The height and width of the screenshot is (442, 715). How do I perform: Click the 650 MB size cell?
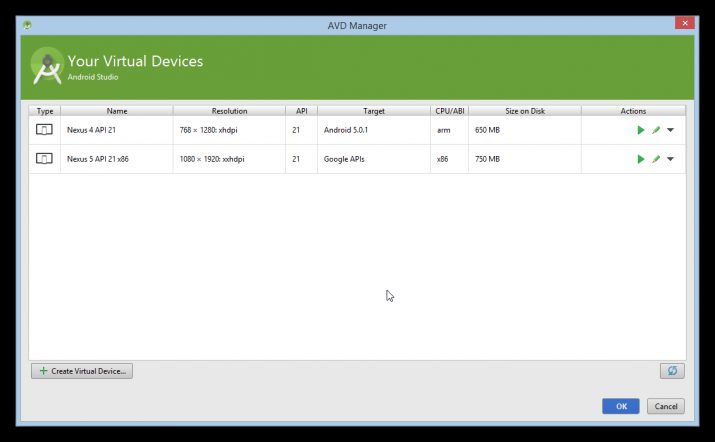[525, 130]
